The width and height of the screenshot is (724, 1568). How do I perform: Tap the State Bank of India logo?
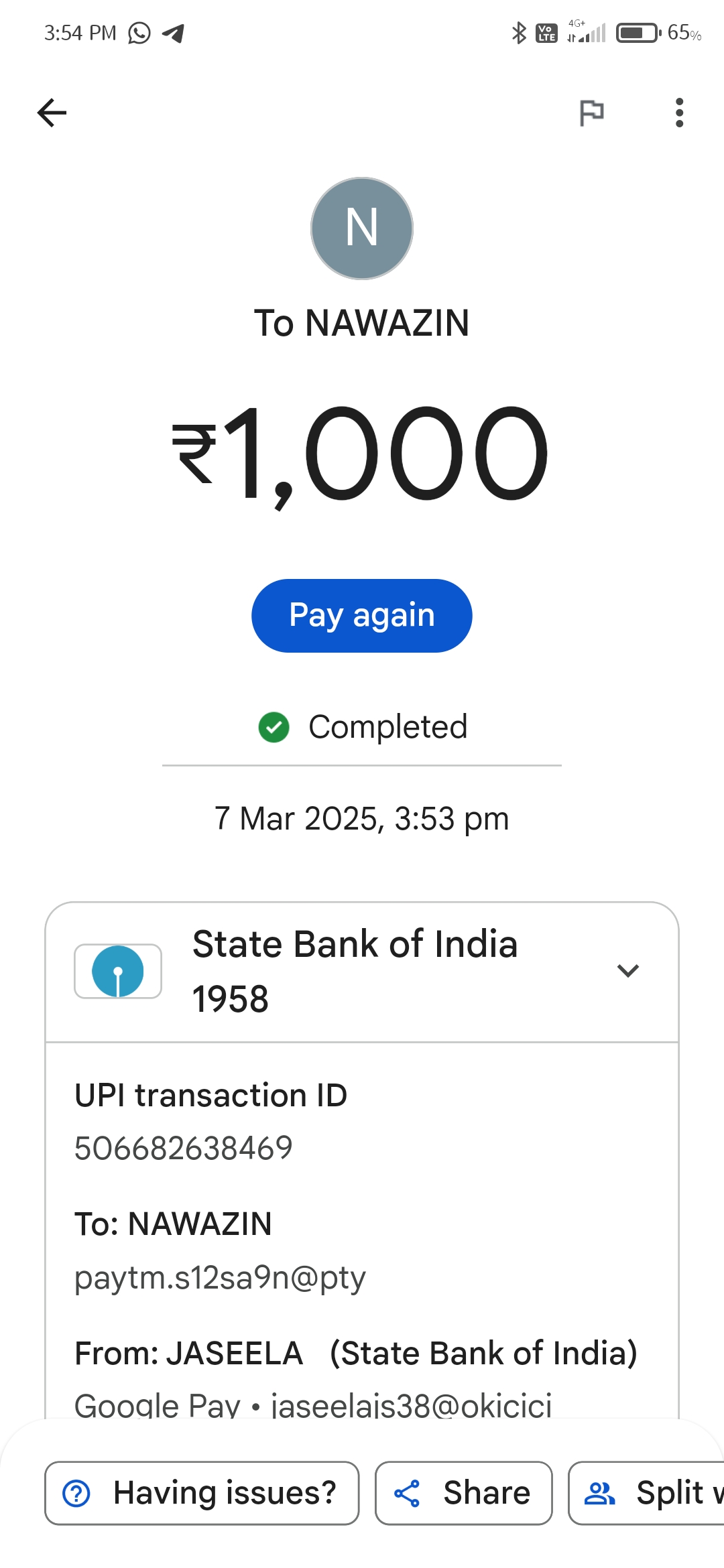coord(118,971)
